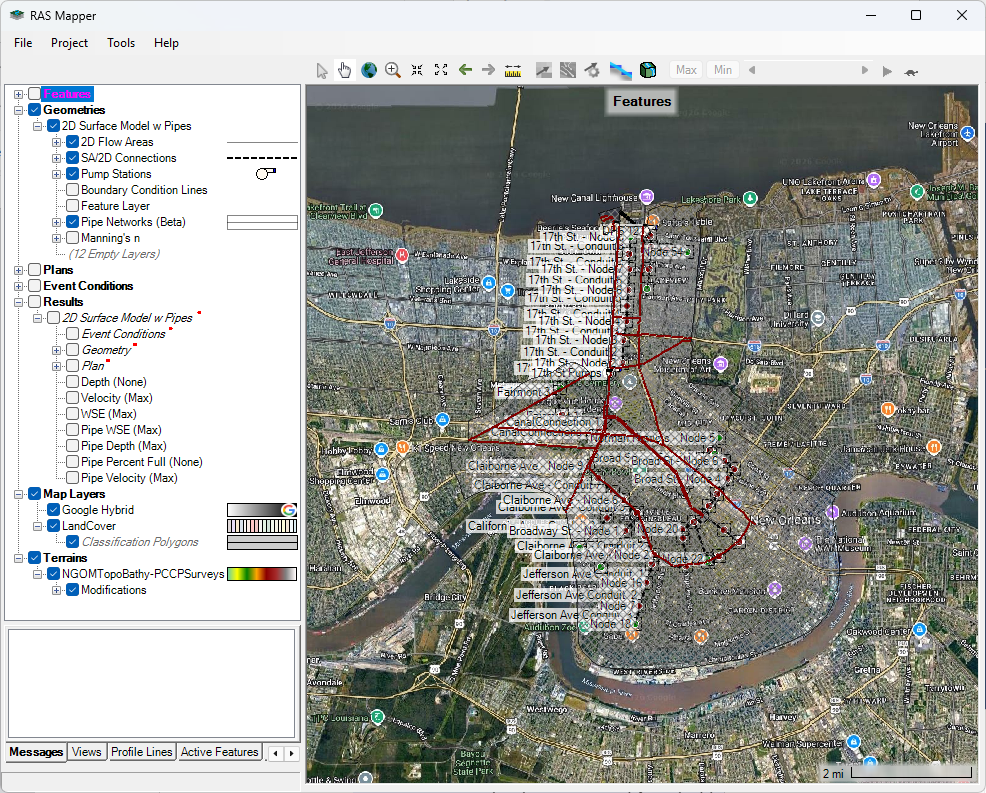
Task: Click the globe full-extent icon
Action: pyautogui.click(x=369, y=70)
